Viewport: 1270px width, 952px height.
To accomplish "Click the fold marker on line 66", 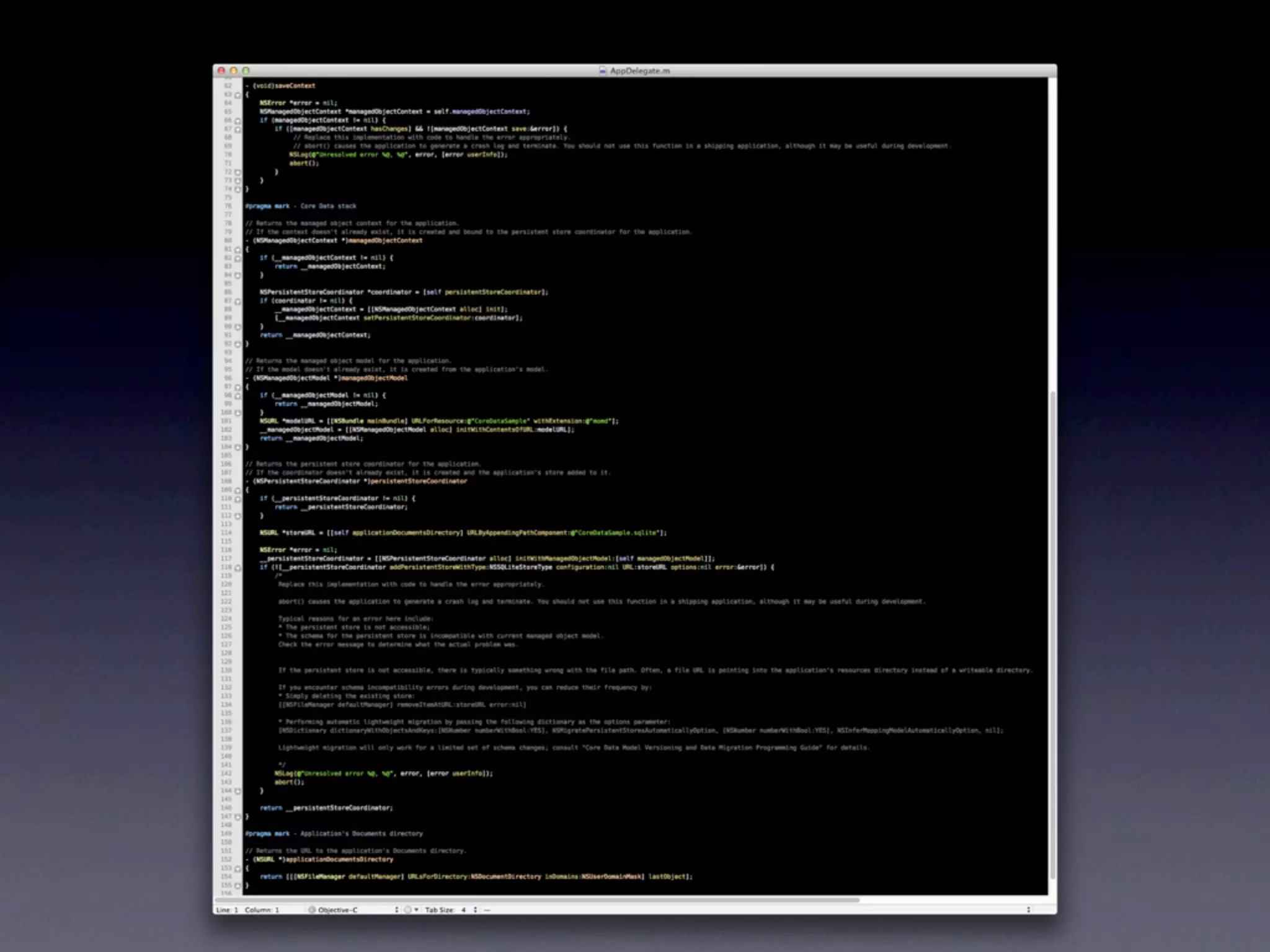I will coord(238,121).
